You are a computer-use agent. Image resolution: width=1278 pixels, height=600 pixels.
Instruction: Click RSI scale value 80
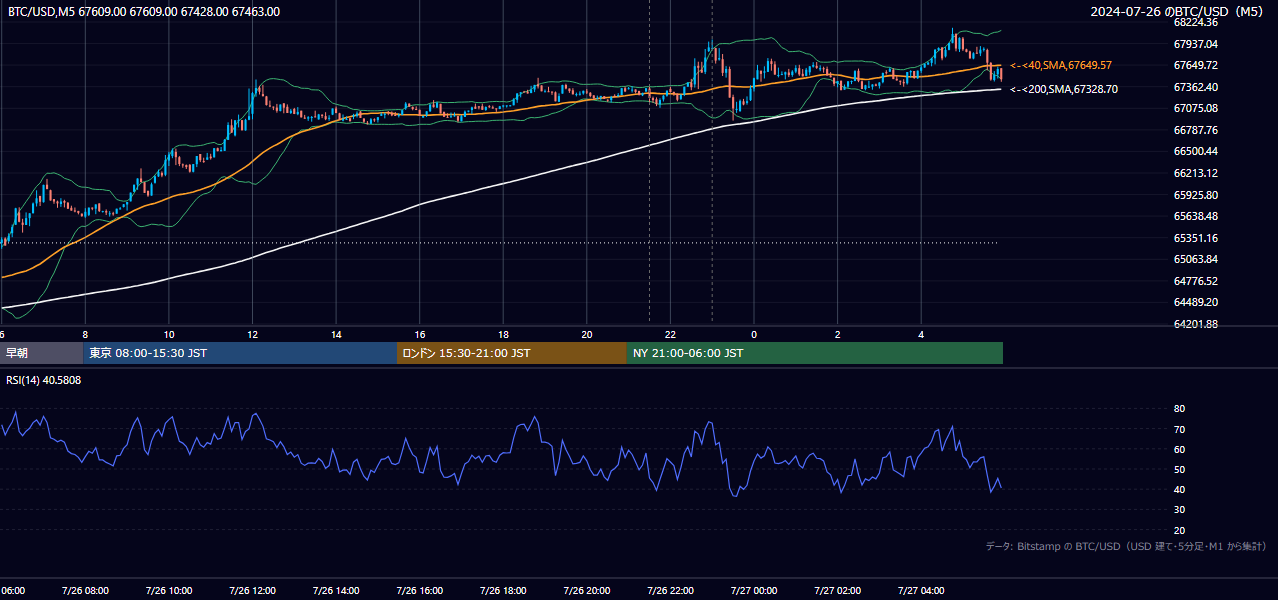[1180, 409]
